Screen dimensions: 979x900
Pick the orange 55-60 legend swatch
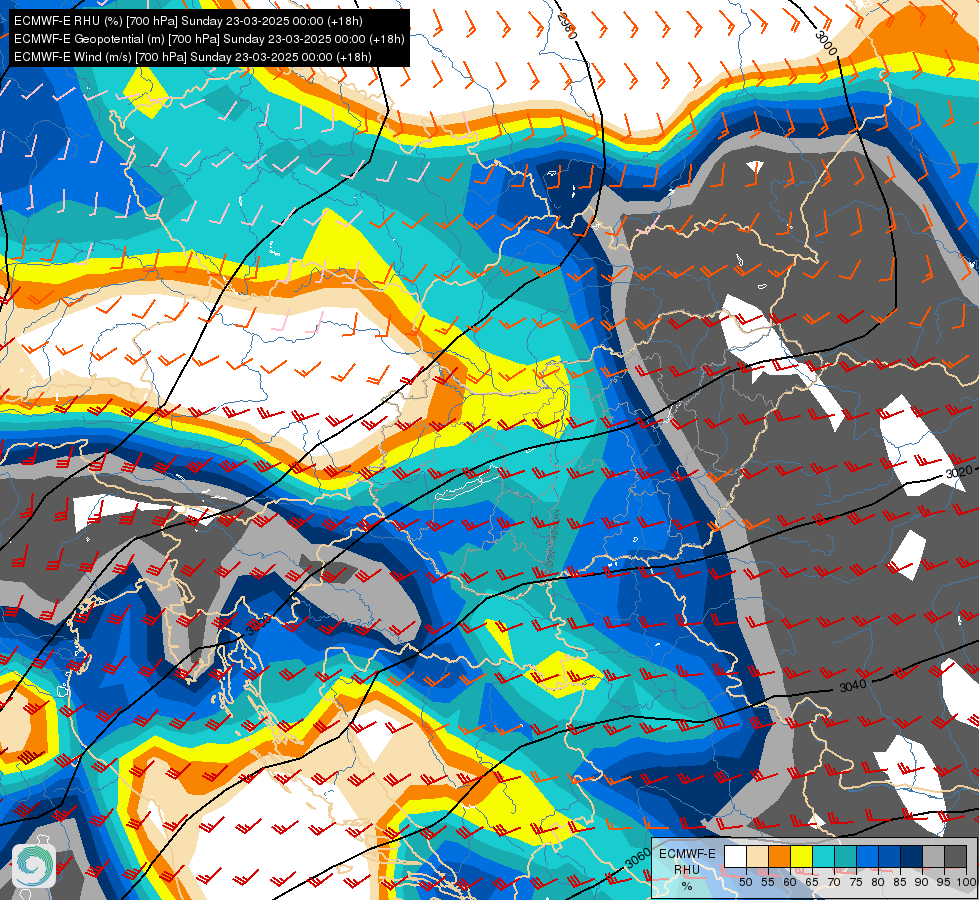coord(779,856)
